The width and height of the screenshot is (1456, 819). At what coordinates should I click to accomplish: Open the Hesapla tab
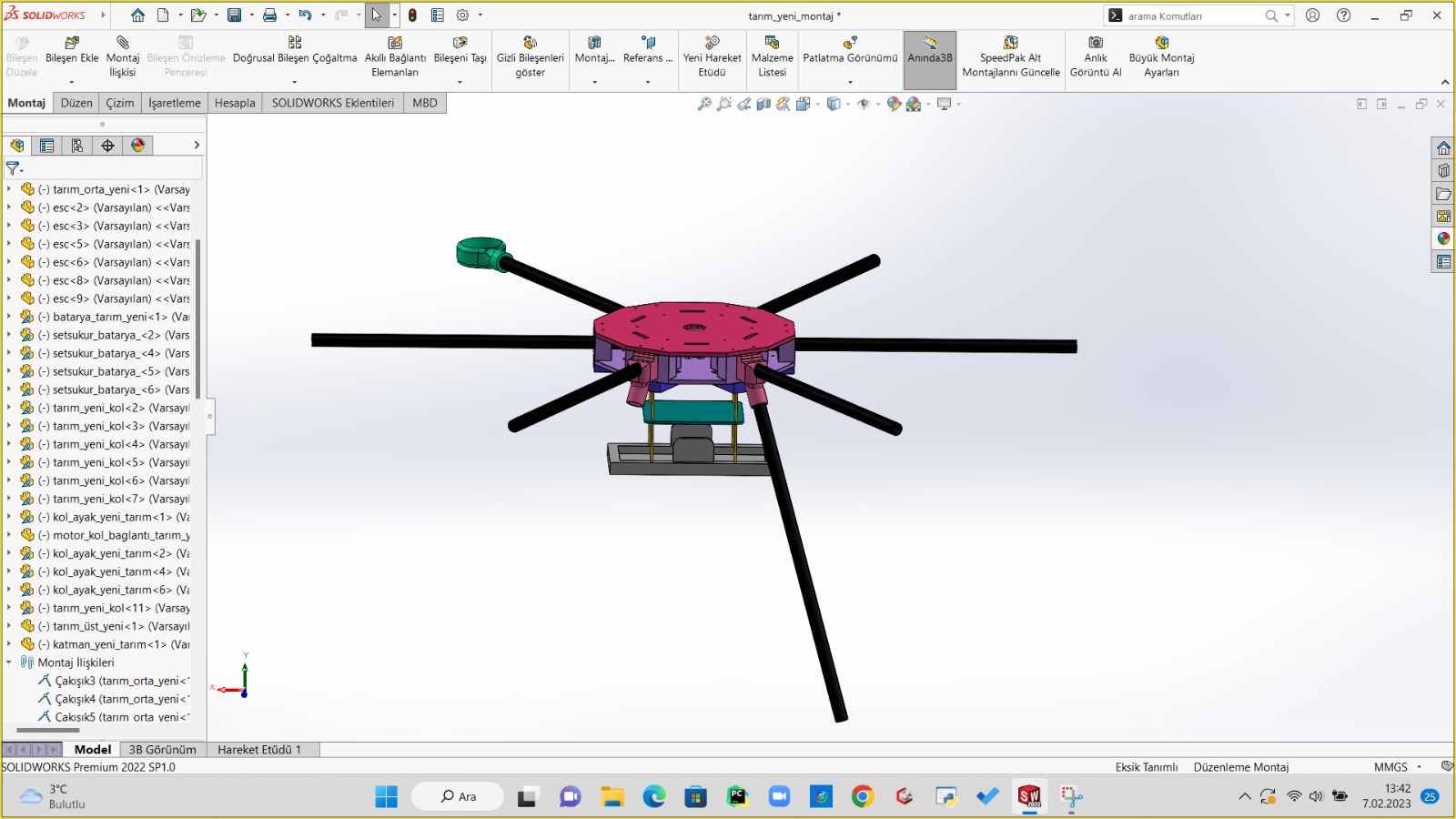[x=235, y=103]
